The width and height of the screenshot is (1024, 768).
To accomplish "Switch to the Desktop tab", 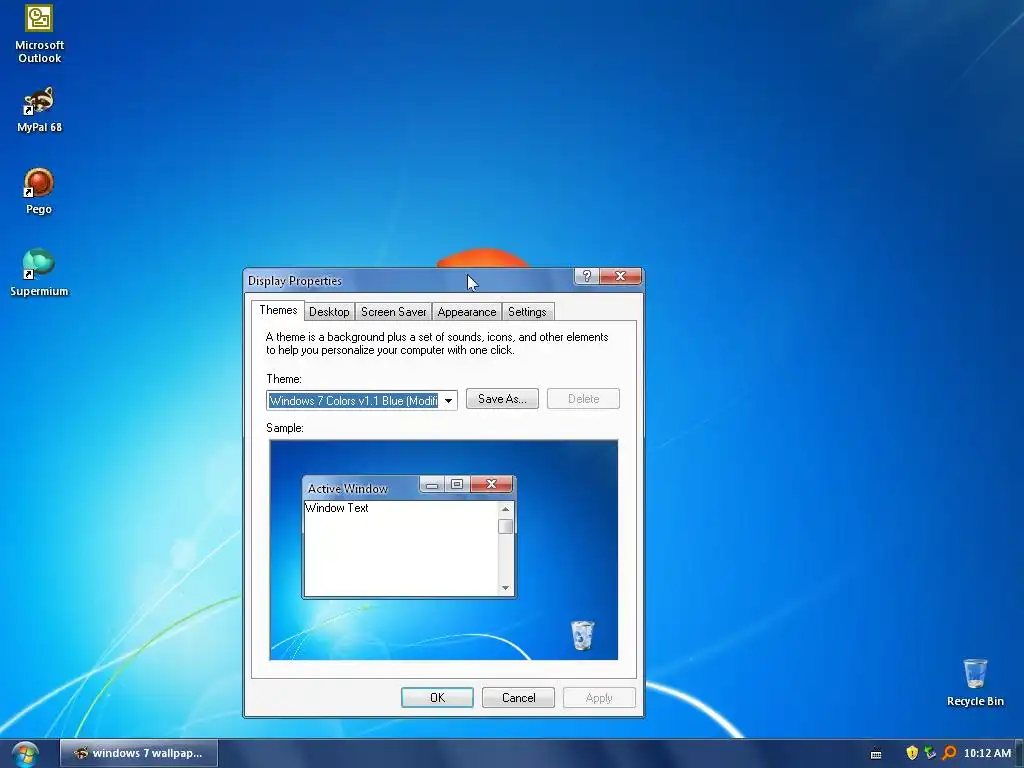I will 329,312.
